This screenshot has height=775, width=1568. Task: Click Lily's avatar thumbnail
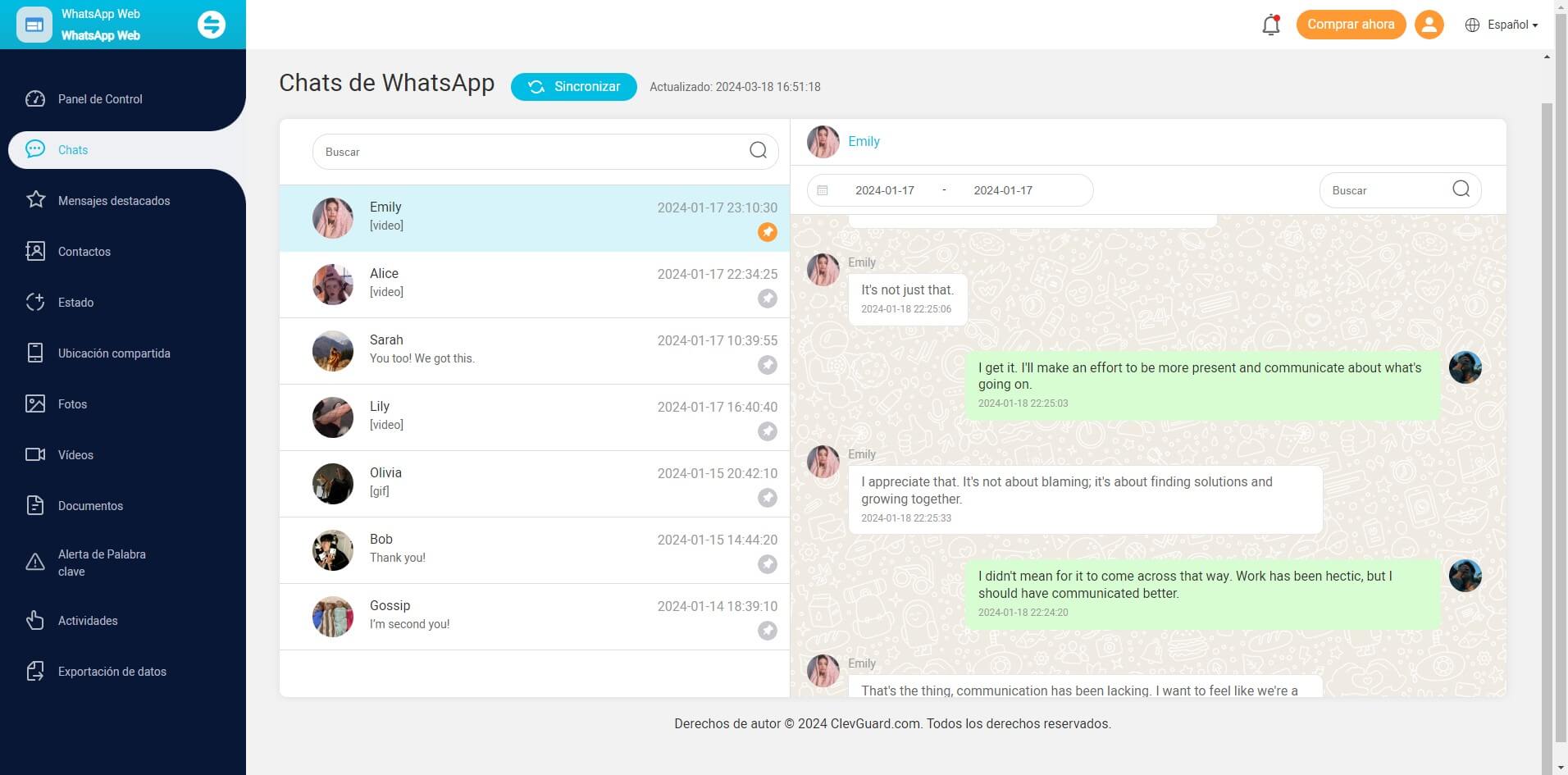[333, 417]
